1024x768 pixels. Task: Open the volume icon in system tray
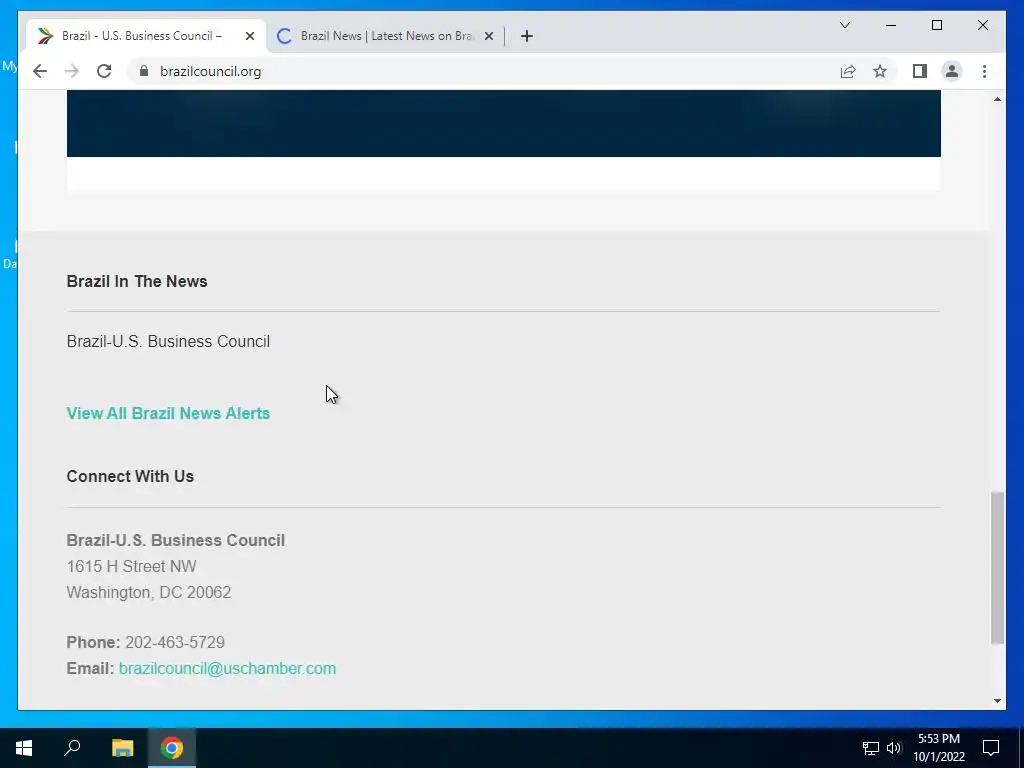[893, 748]
